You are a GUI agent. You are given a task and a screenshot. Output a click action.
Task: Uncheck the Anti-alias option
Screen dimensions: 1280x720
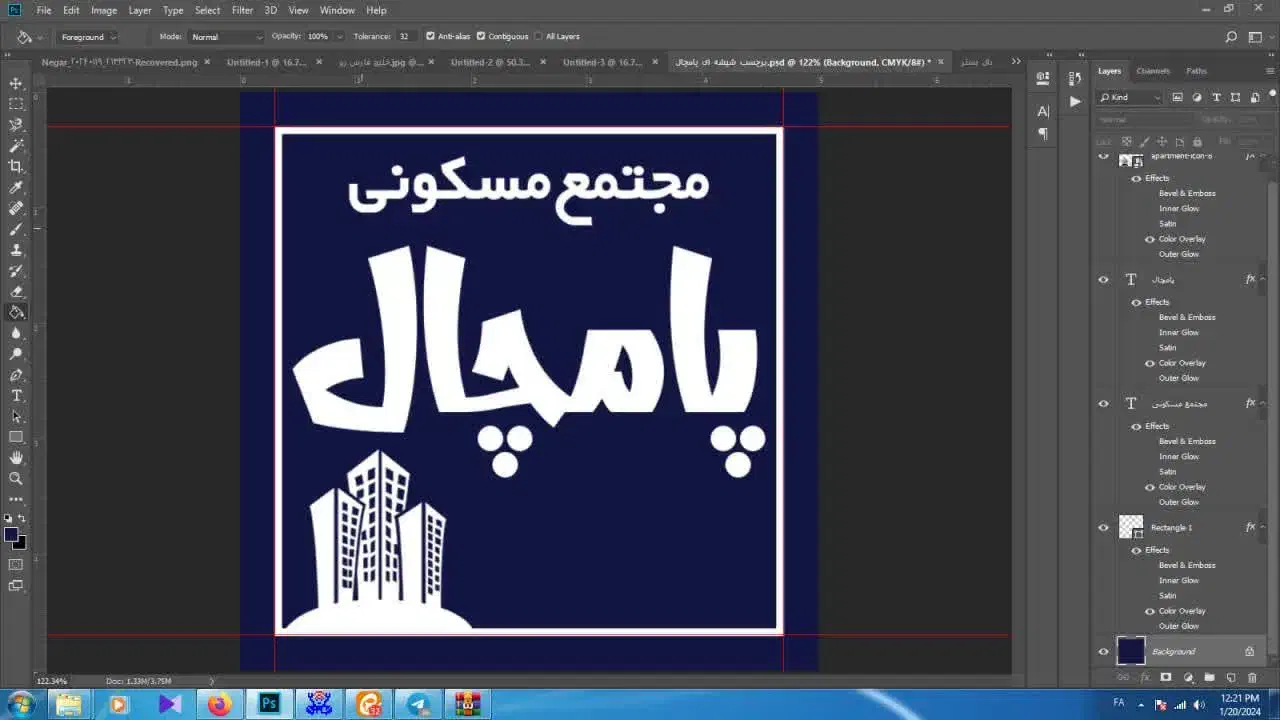pyautogui.click(x=430, y=36)
